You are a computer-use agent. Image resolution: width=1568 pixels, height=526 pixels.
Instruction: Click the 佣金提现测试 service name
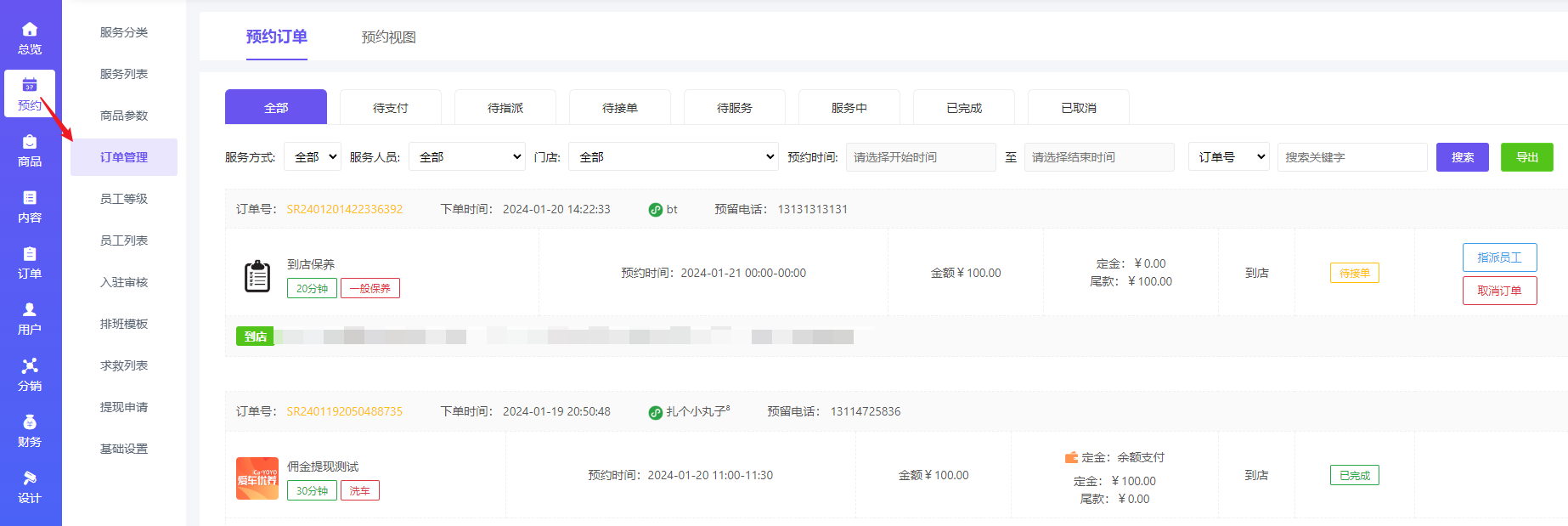click(323, 467)
